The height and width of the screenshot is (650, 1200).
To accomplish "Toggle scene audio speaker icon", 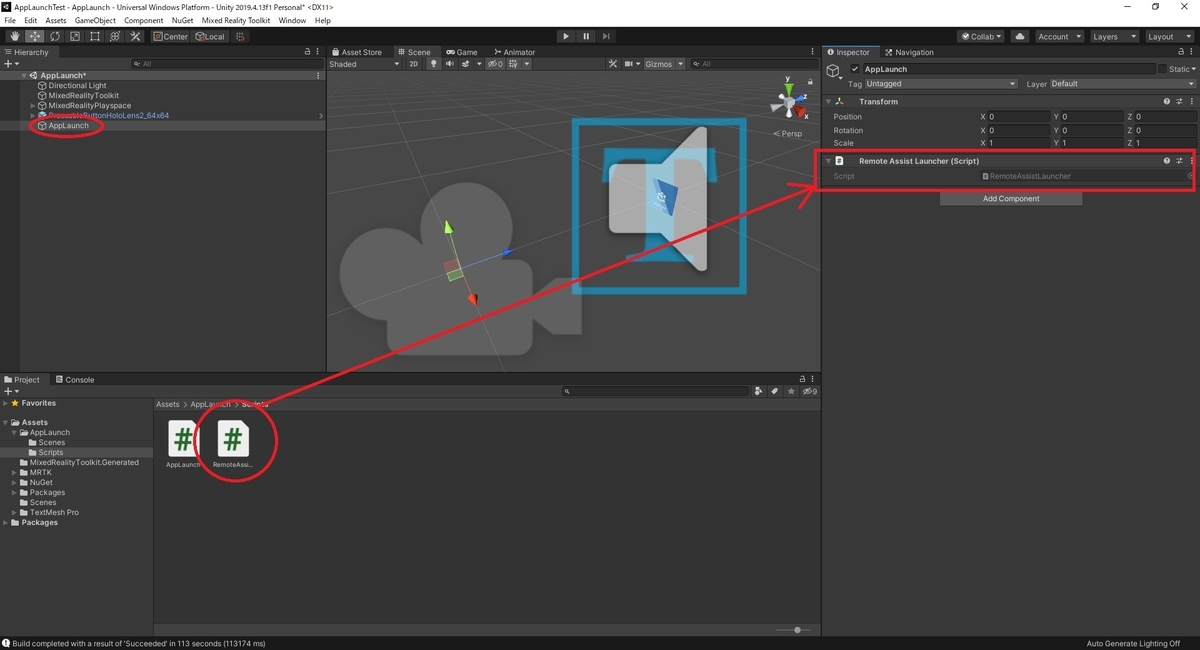I will tap(449, 64).
